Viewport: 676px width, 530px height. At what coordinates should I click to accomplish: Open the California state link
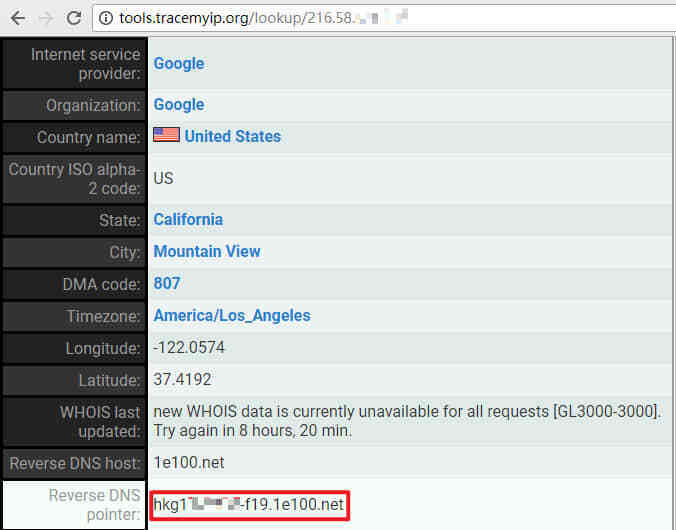tap(188, 220)
